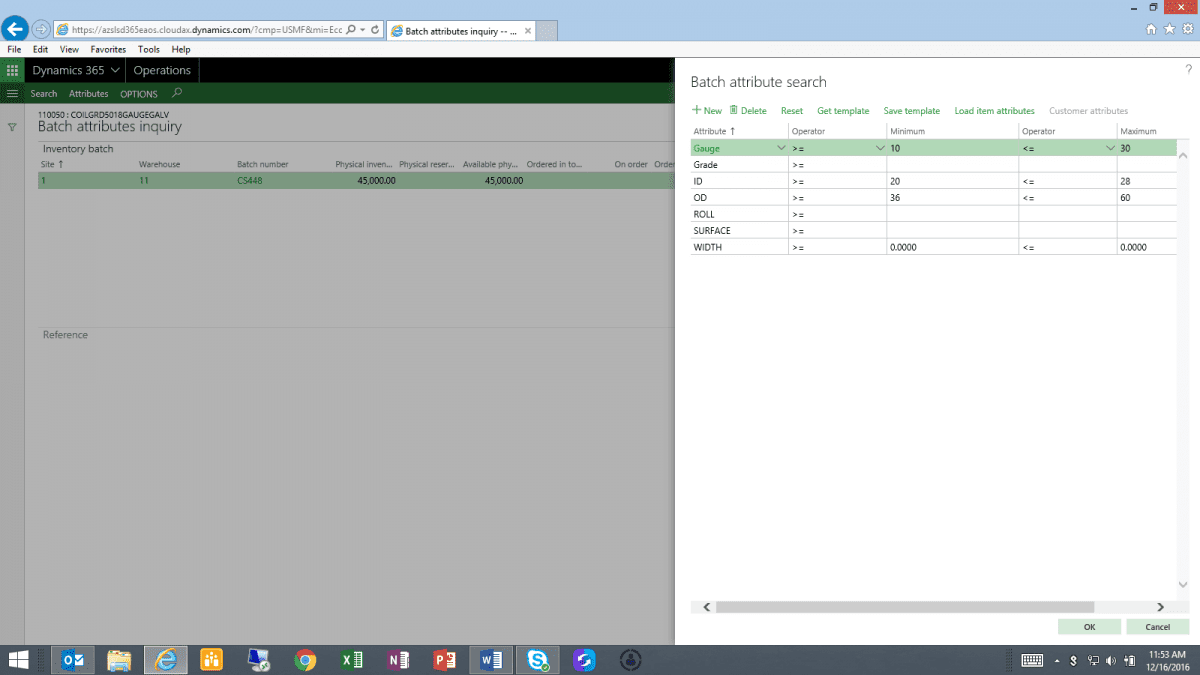Viewport: 1200px width, 675px height.
Task: Open the Dynamics 365 app launcher grid
Action: [13, 70]
